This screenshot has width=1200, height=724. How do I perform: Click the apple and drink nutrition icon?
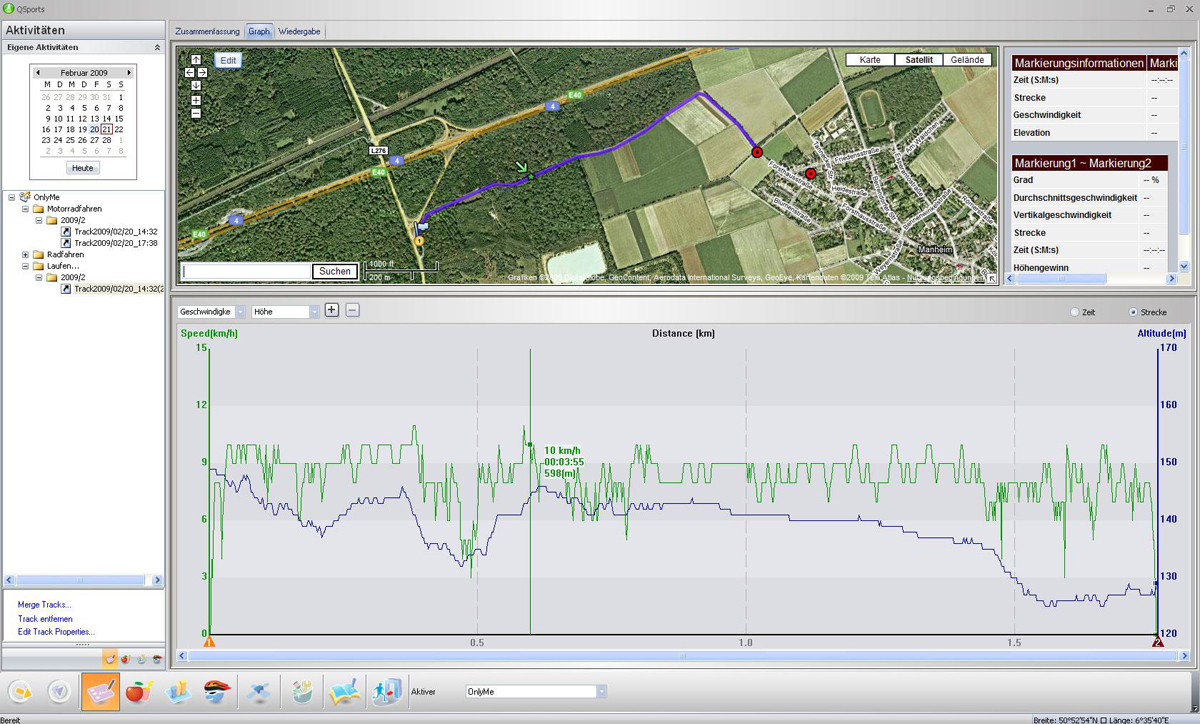tap(138, 692)
